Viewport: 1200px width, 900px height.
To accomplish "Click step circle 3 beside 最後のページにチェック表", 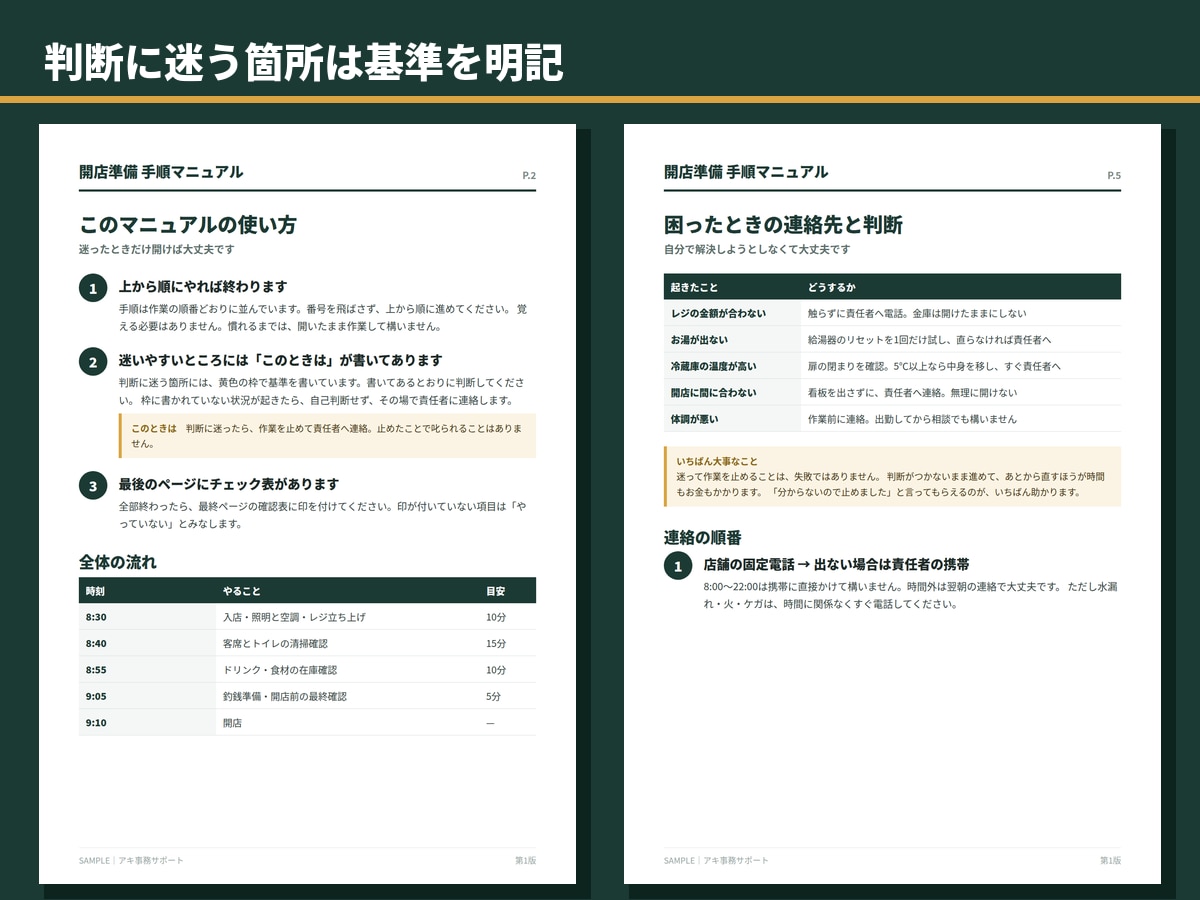I will coord(93,486).
